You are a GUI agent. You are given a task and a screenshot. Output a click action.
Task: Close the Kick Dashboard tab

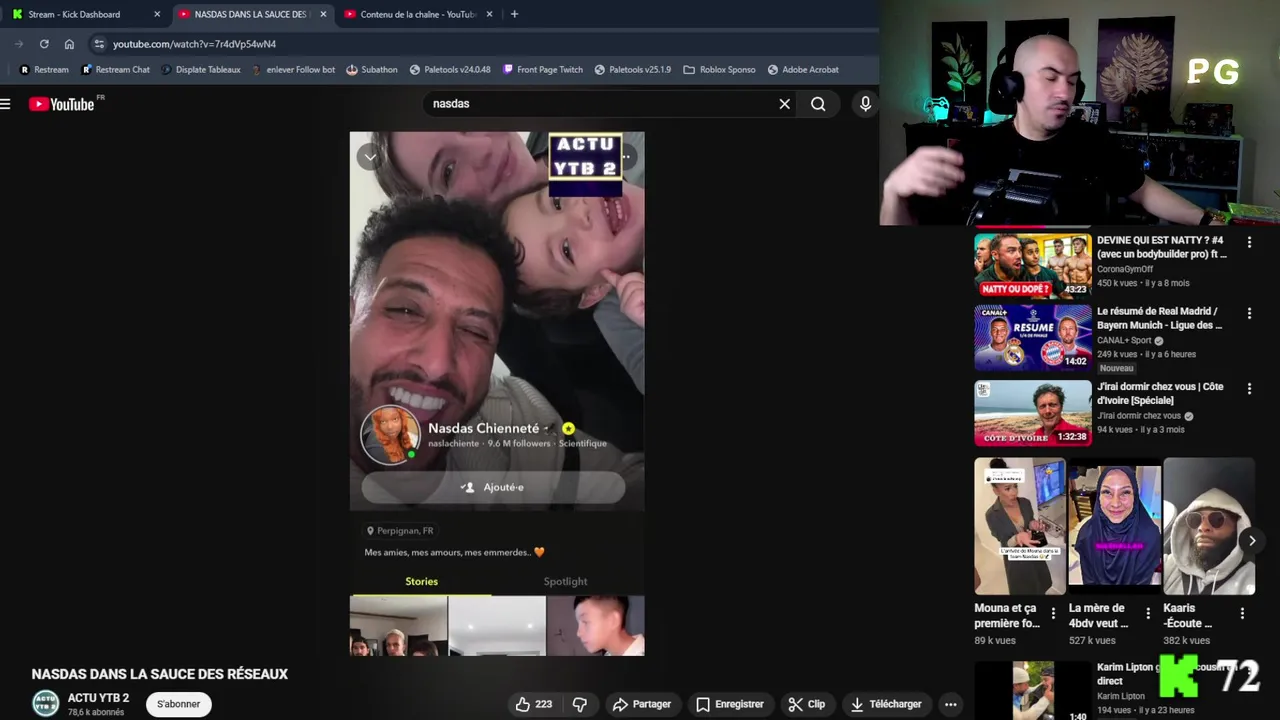pos(157,14)
